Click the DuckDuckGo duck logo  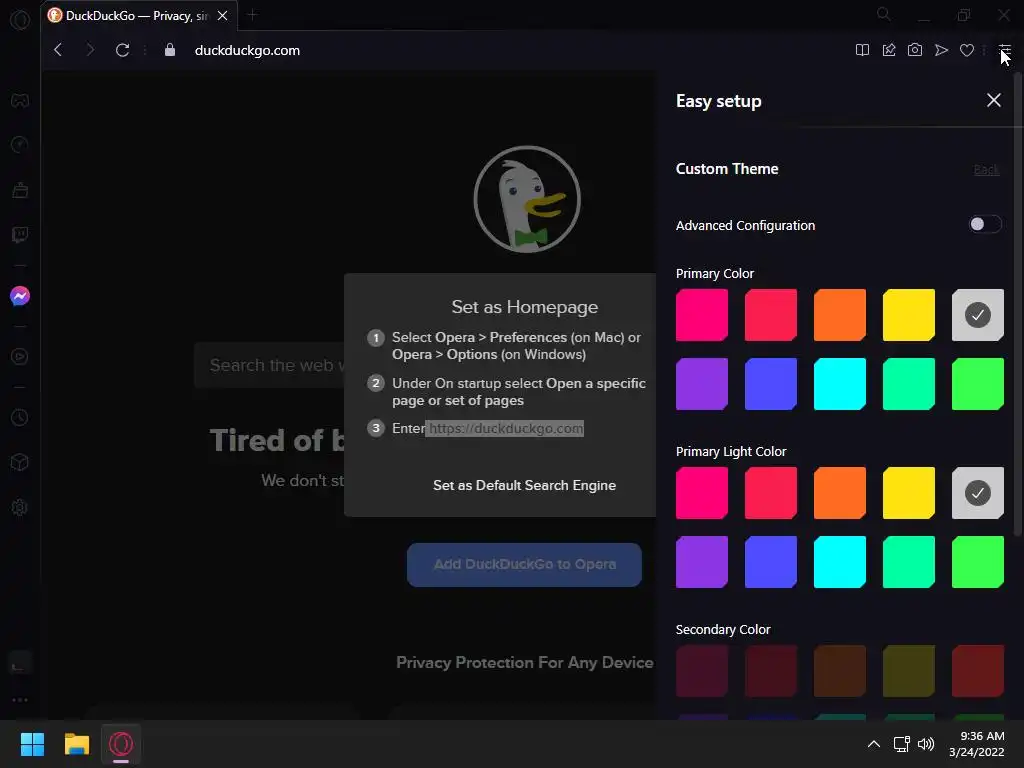(527, 199)
